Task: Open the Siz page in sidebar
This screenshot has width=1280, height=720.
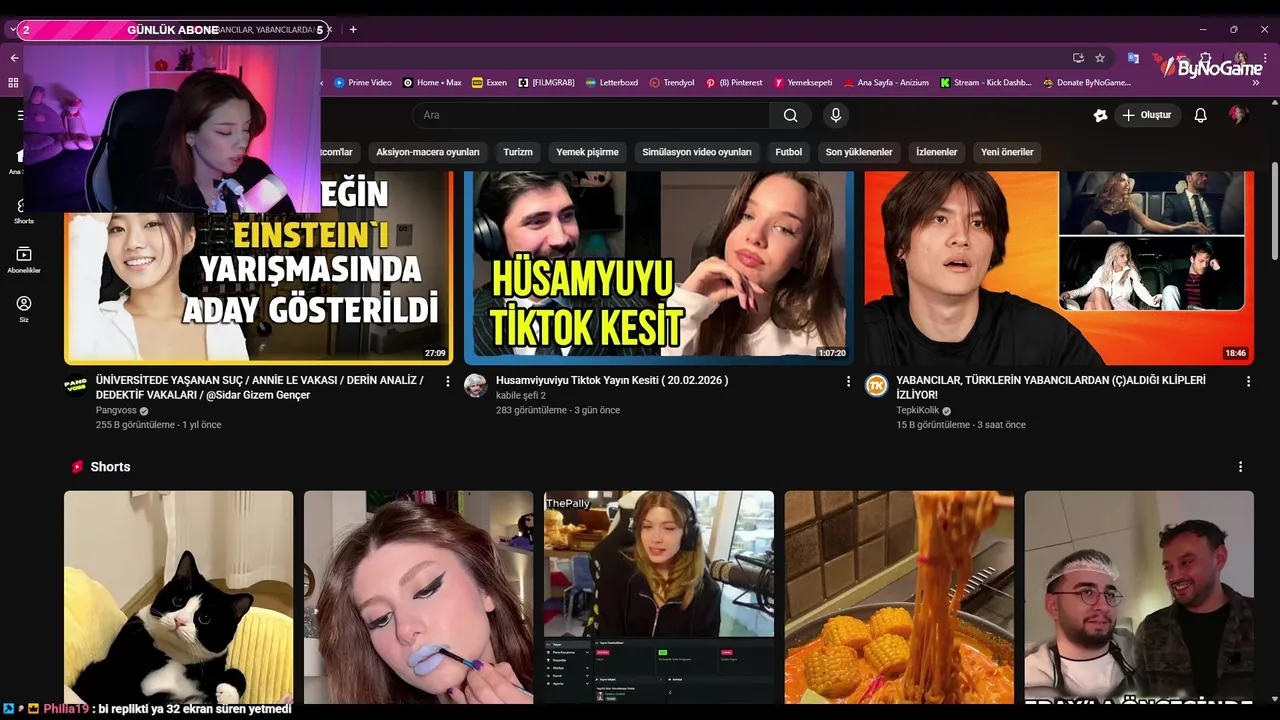Action: (24, 309)
